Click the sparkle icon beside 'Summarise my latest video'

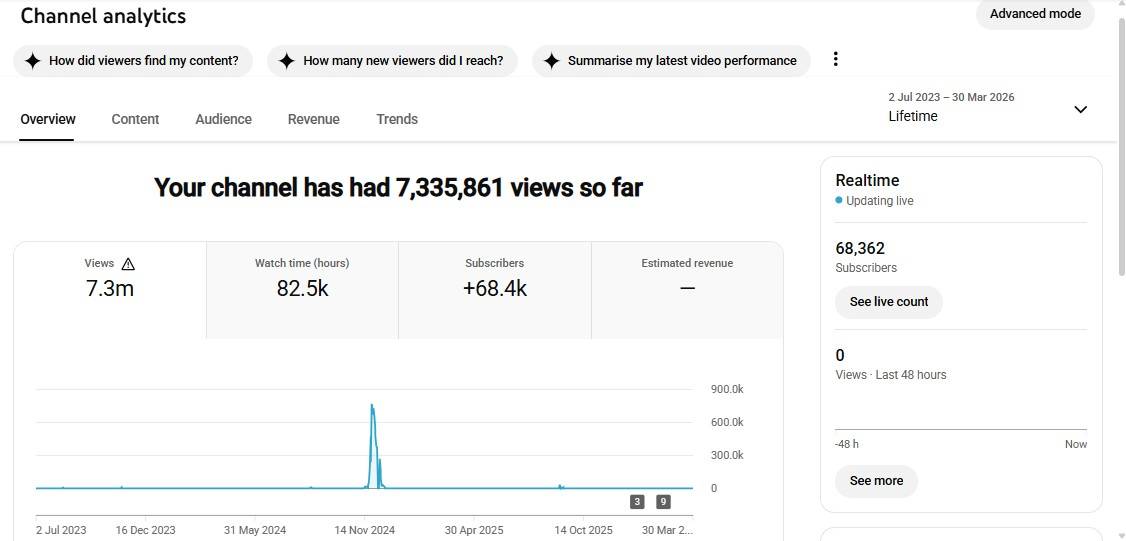pos(551,61)
